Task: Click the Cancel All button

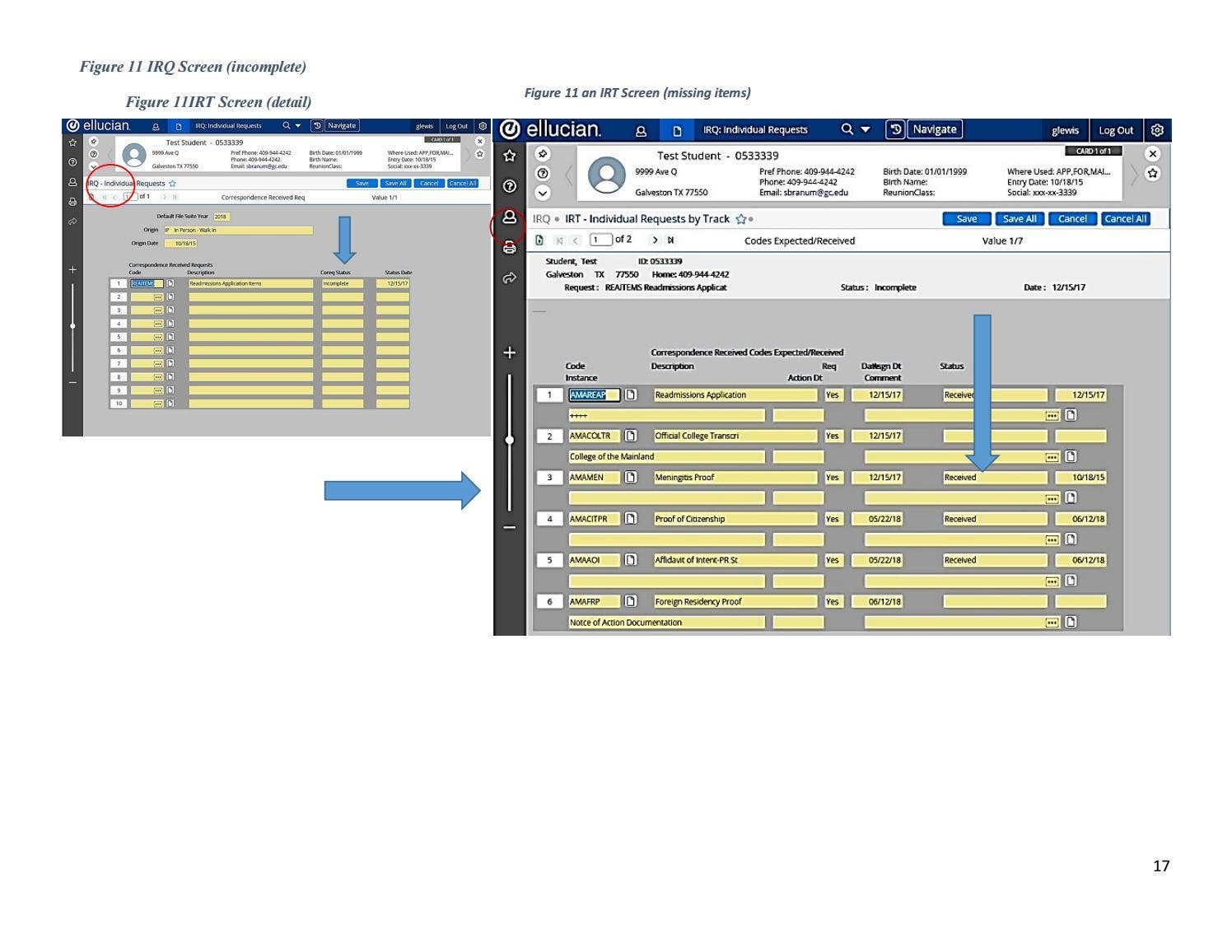Action: coord(1125,219)
